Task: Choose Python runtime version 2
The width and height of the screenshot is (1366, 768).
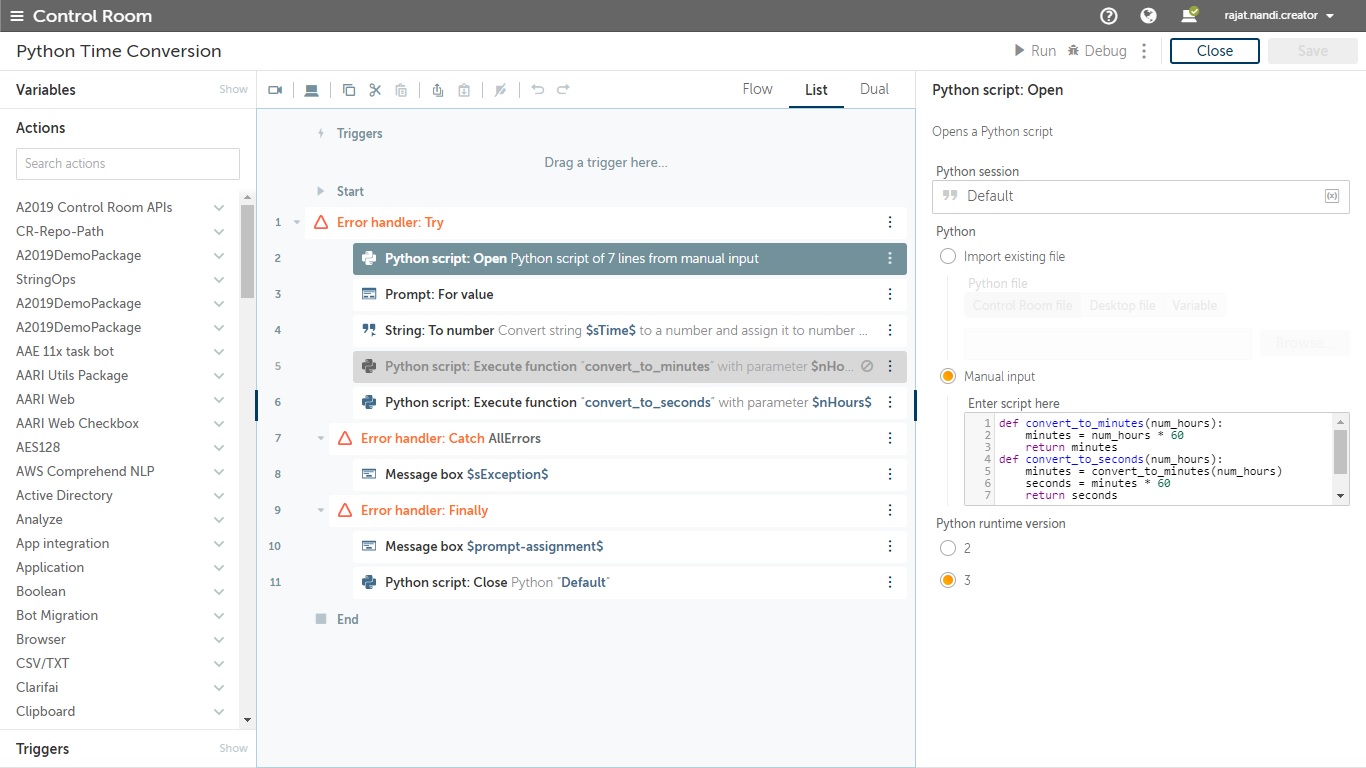Action: [948, 548]
